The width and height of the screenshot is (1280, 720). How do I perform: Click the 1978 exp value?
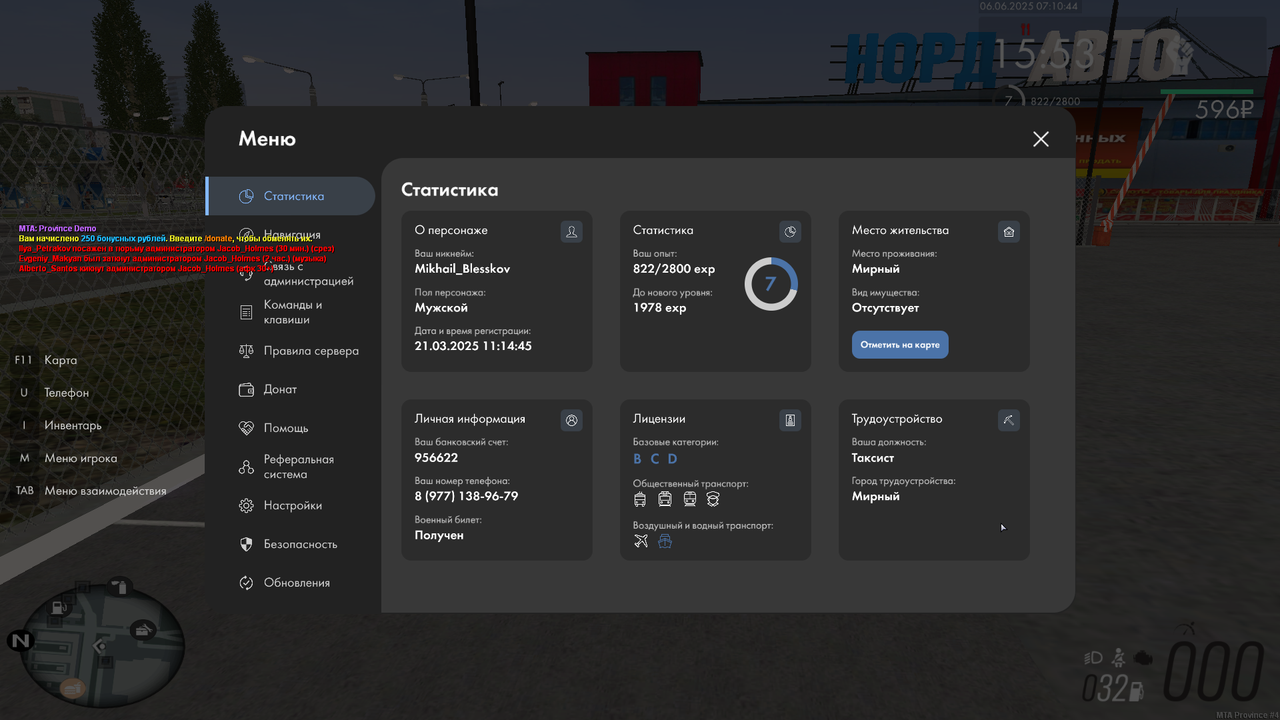point(659,308)
